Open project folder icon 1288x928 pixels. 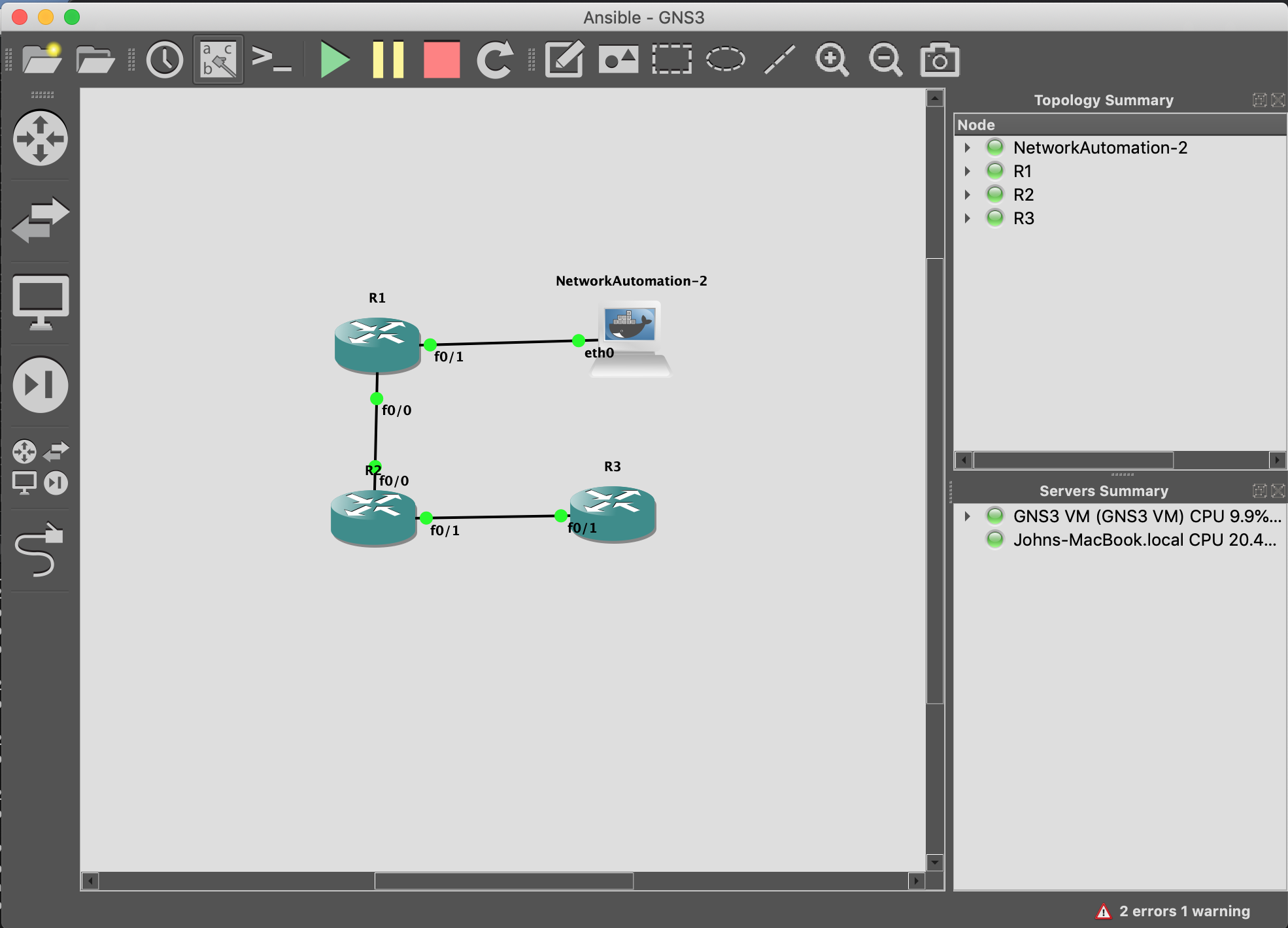[x=95, y=59]
